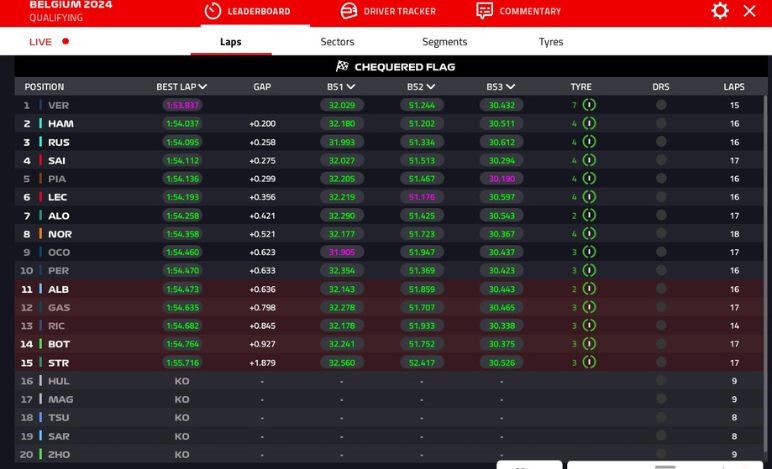Click the Leaderboard stopwatch icon

point(212,11)
